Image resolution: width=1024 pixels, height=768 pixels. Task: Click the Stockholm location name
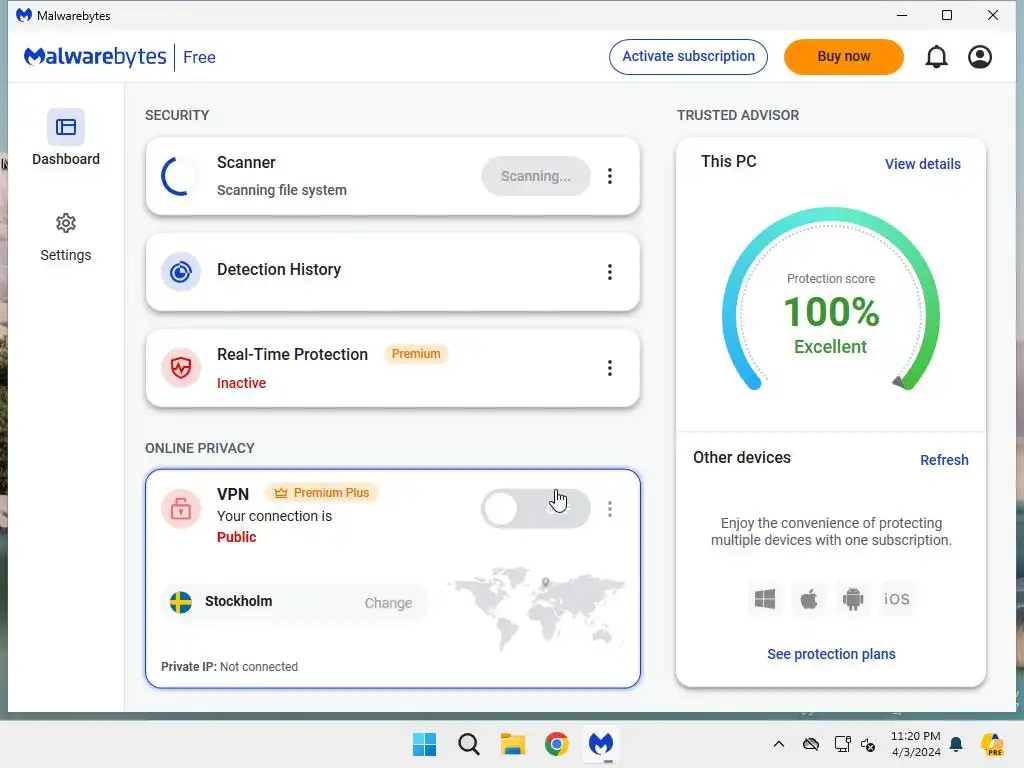tap(238, 601)
